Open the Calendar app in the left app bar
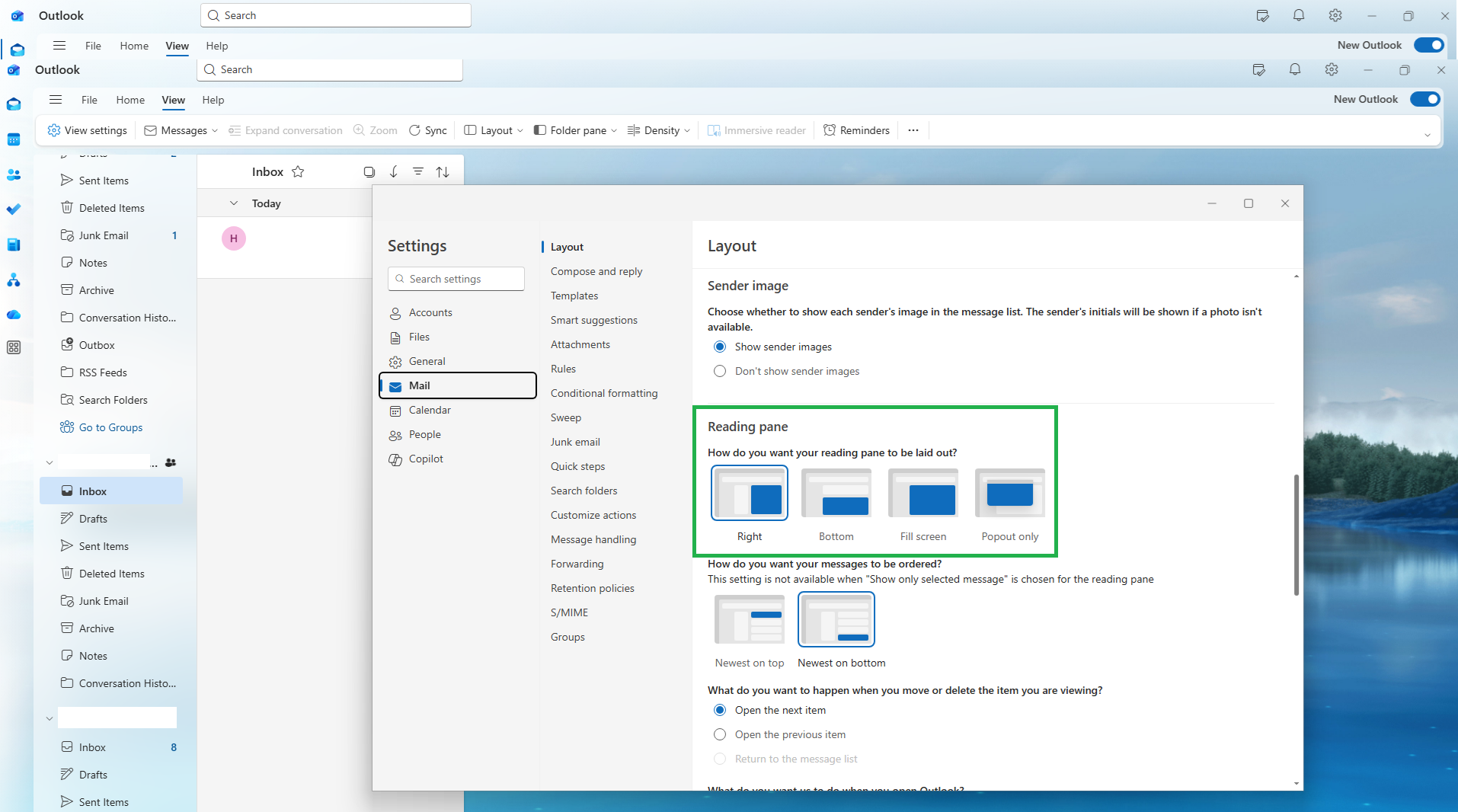This screenshot has width=1458, height=812. (14, 139)
